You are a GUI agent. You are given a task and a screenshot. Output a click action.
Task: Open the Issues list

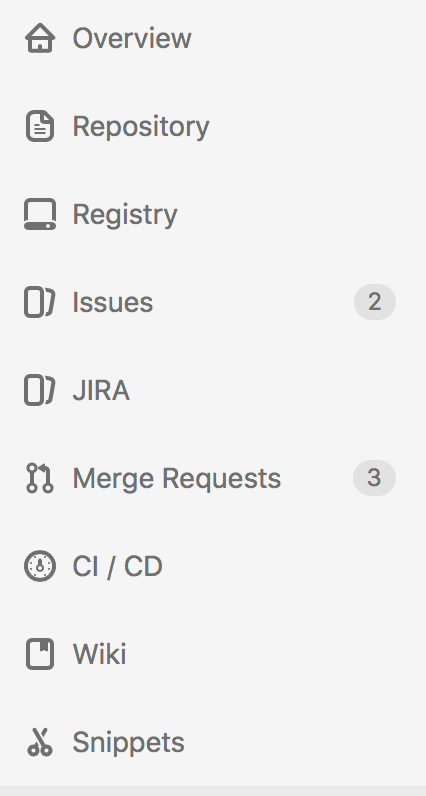[x=113, y=303]
